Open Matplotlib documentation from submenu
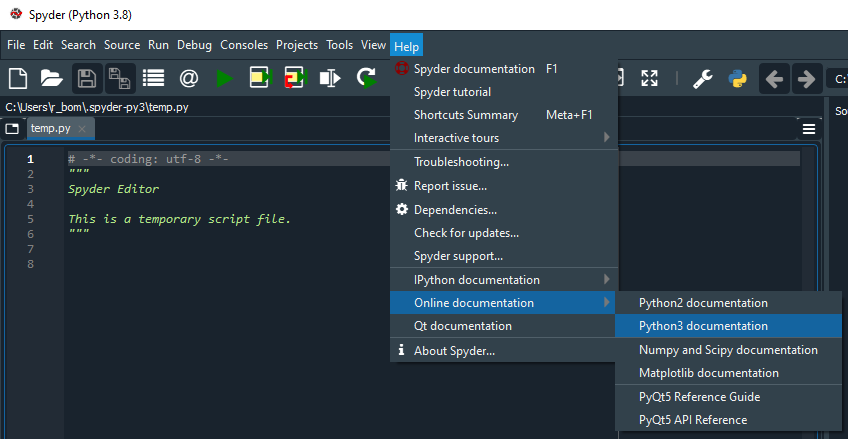The height and width of the screenshot is (439, 848). tap(728, 373)
